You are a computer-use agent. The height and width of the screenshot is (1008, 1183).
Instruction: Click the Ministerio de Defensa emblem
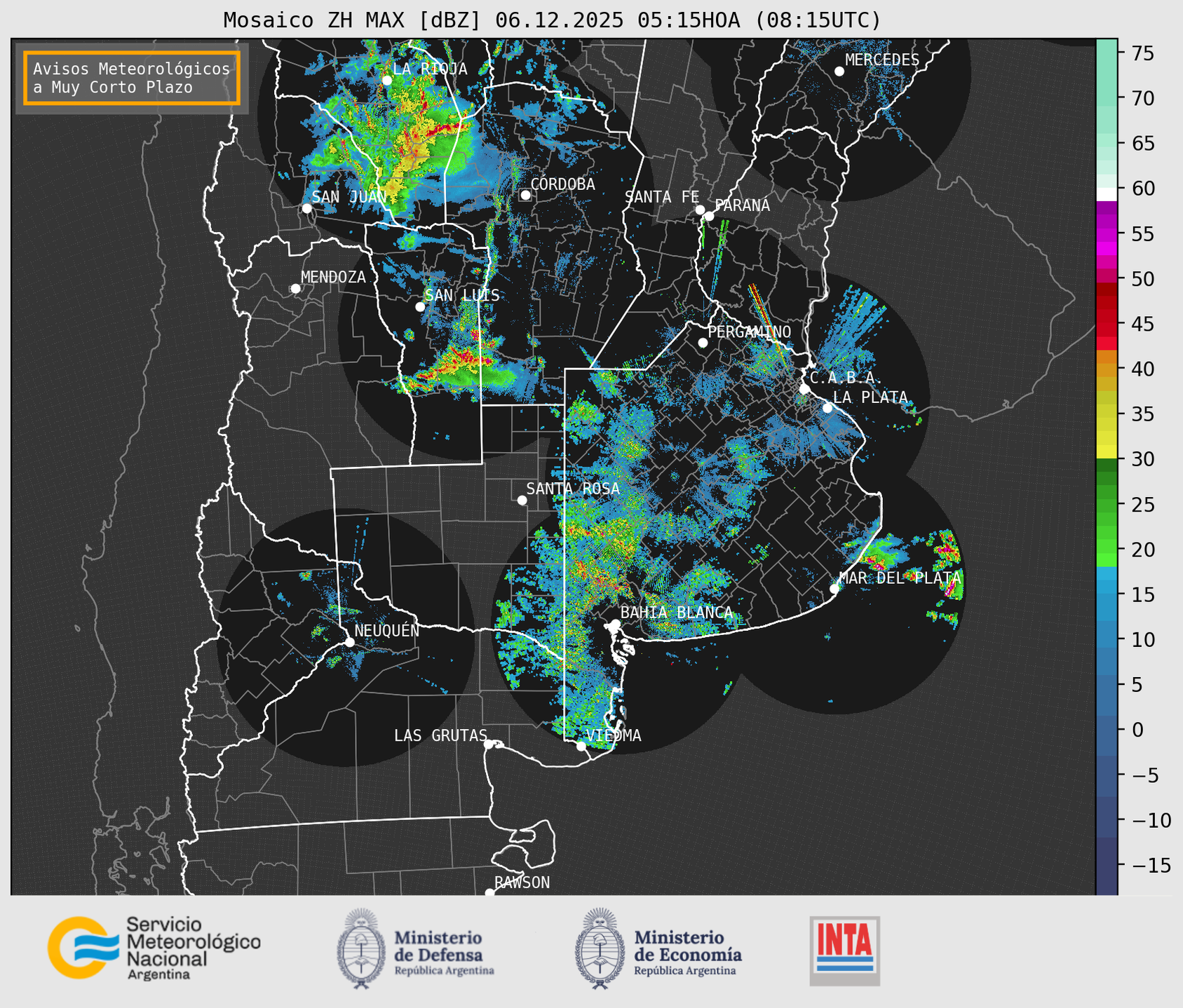(362, 948)
